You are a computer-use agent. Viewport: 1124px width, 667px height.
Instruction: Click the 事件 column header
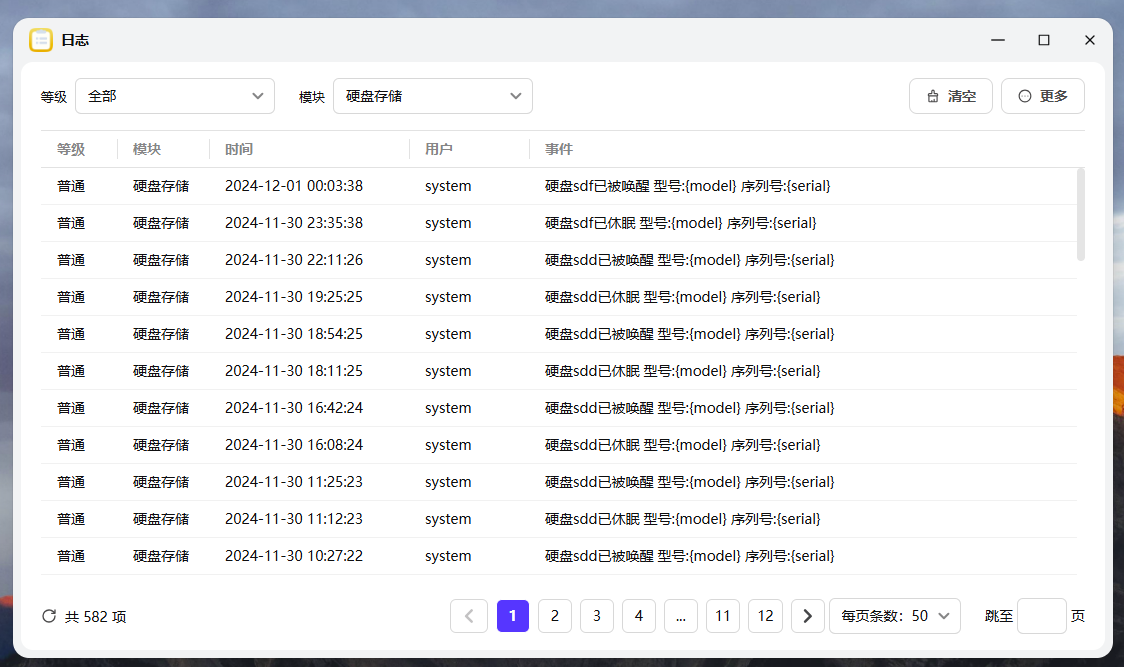click(x=558, y=149)
